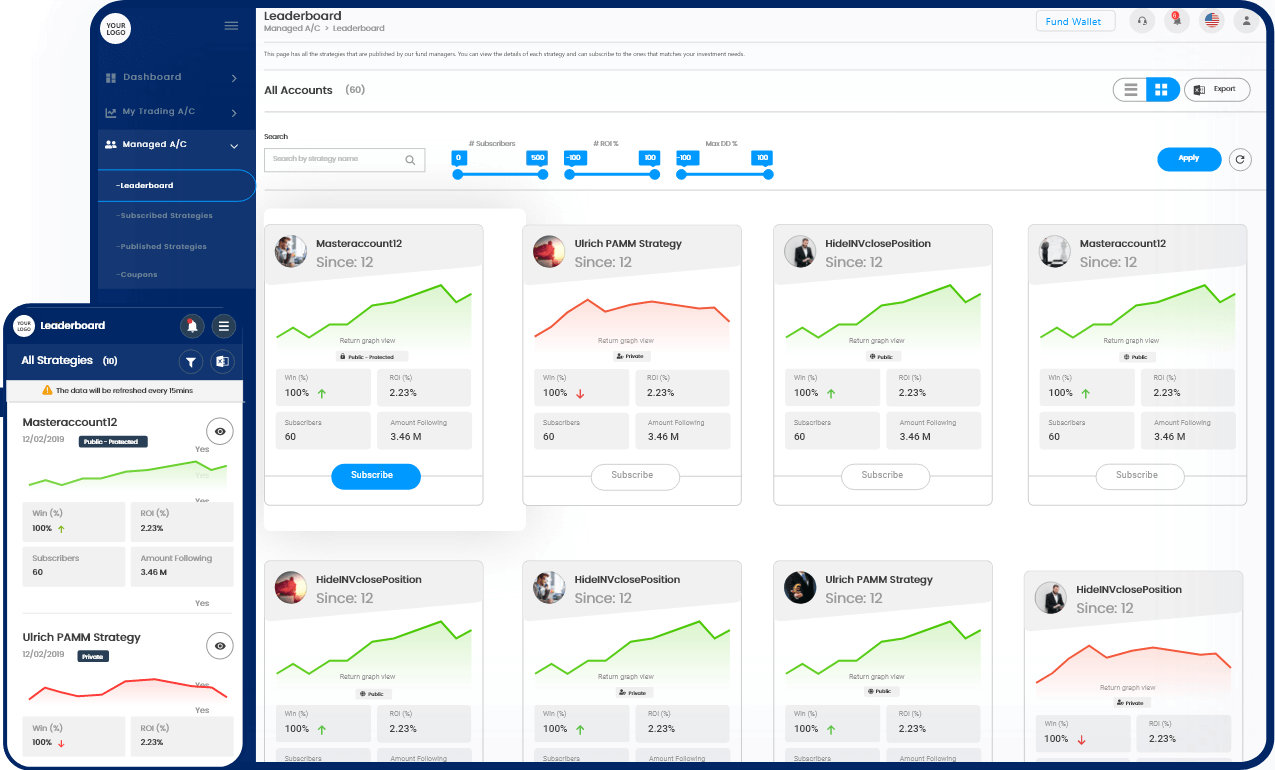Click the Public – Protected badge on mobile
Viewport: 1275px width, 770px height.
coord(113,441)
